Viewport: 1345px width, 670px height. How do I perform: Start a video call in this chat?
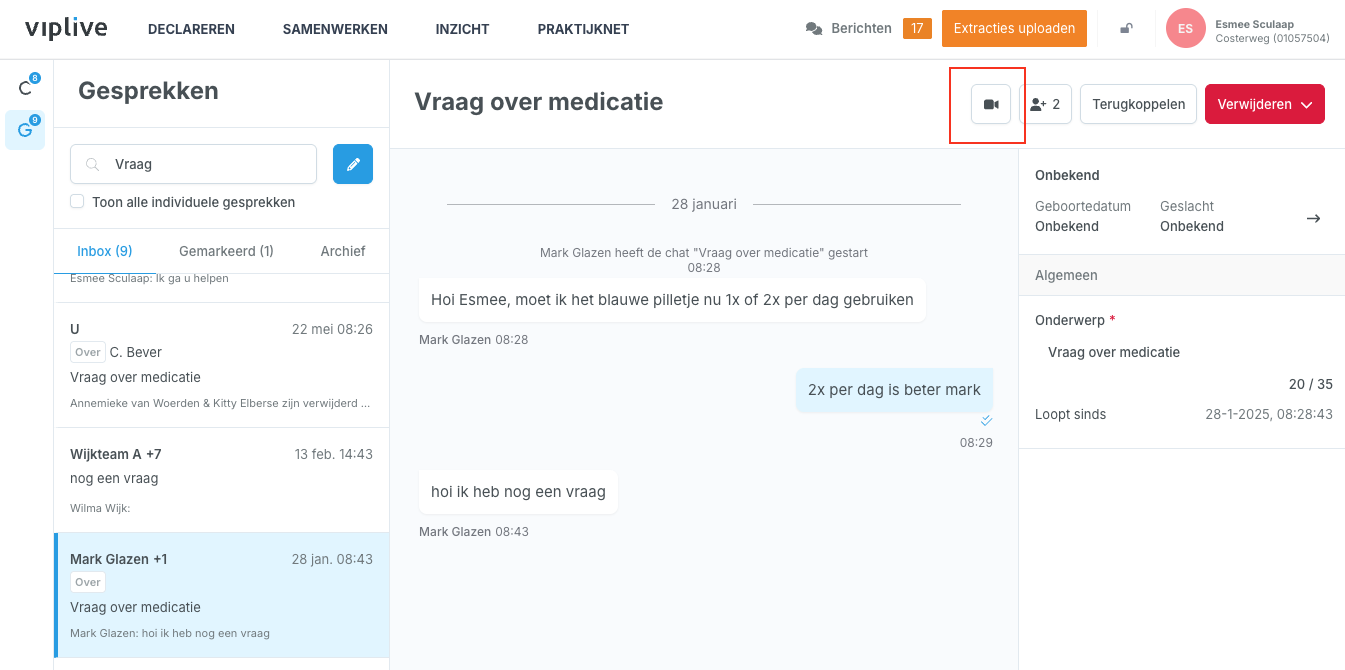tap(991, 104)
